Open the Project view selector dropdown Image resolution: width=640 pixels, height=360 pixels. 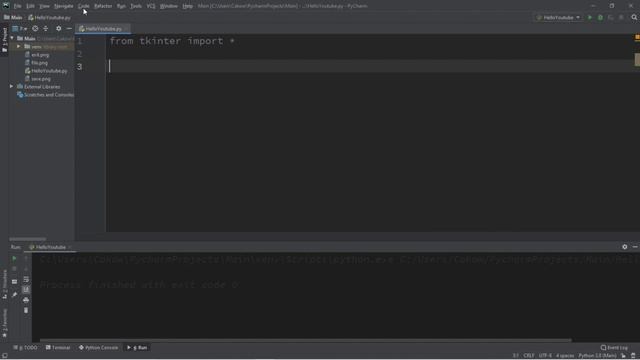(x=20, y=29)
